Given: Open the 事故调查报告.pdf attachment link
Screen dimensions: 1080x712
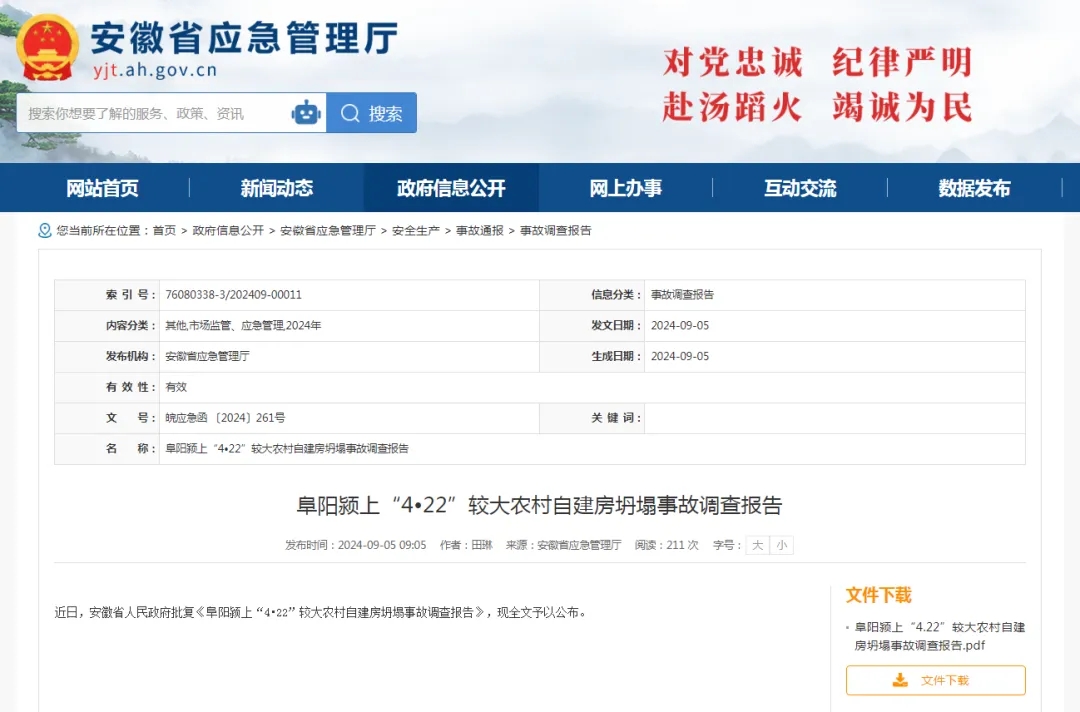Looking at the screenshot, I should click(939, 636).
